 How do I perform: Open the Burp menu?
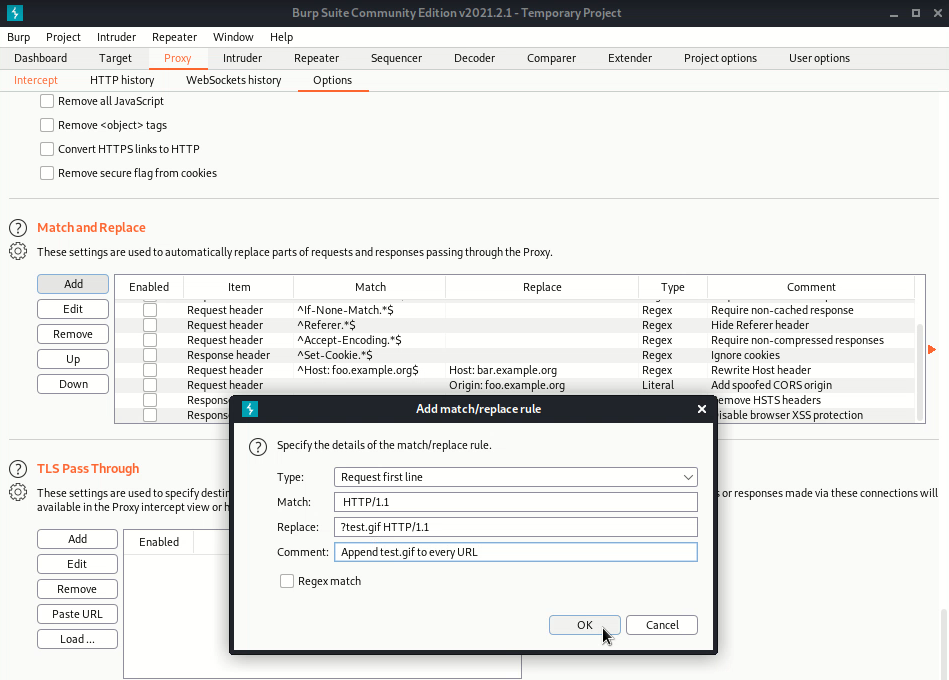pyautogui.click(x=19, y=37)
